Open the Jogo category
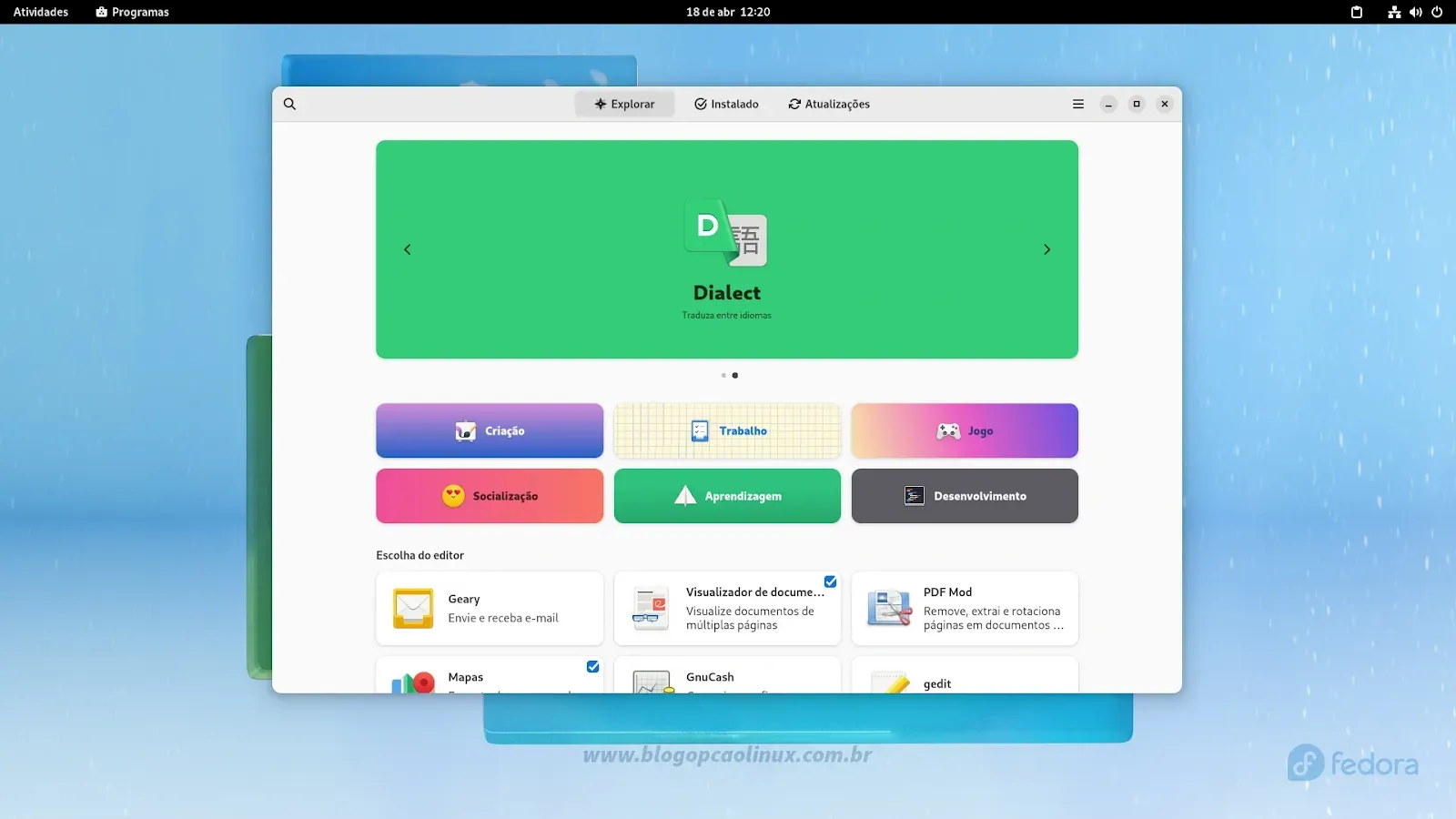The height and width of the screenshot is (819, 1456). tap(965, 430)
